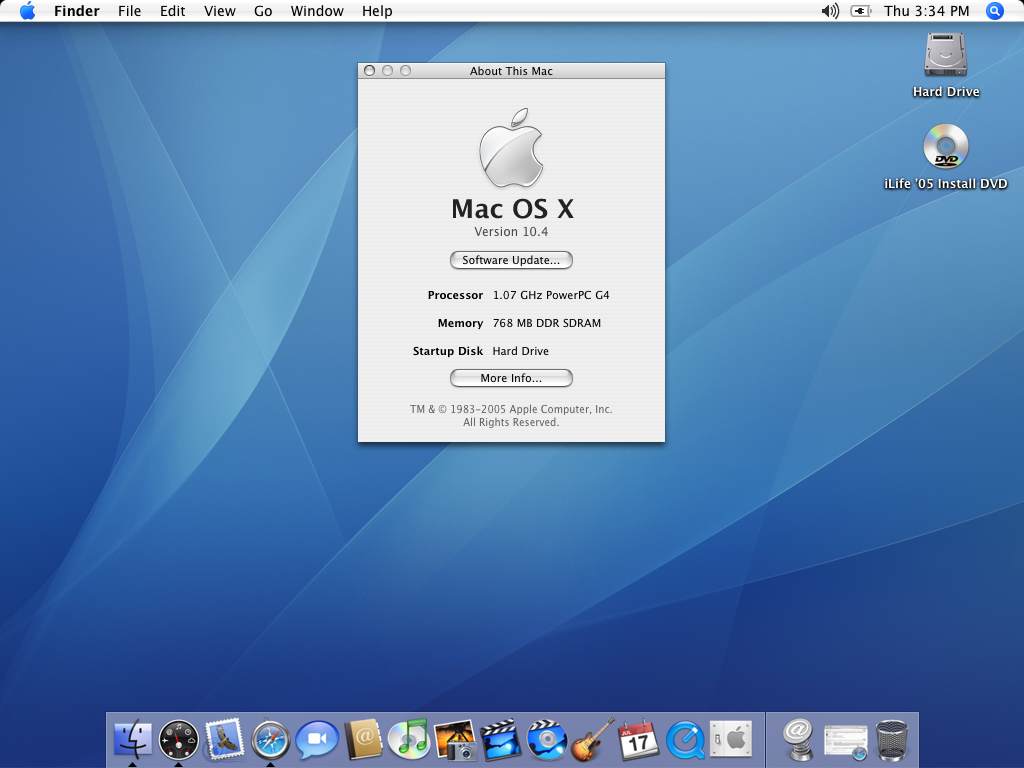Click the Software Update... button
Screen dimensions: 1024x768
[x=511, y=260]
